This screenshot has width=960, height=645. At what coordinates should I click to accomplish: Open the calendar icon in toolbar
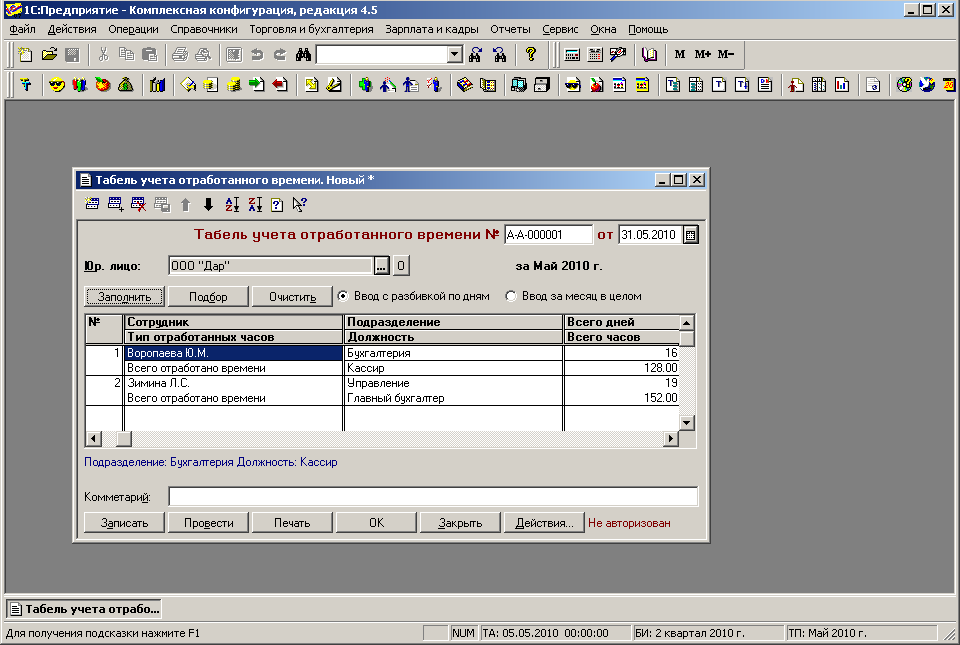pos(594,54)
